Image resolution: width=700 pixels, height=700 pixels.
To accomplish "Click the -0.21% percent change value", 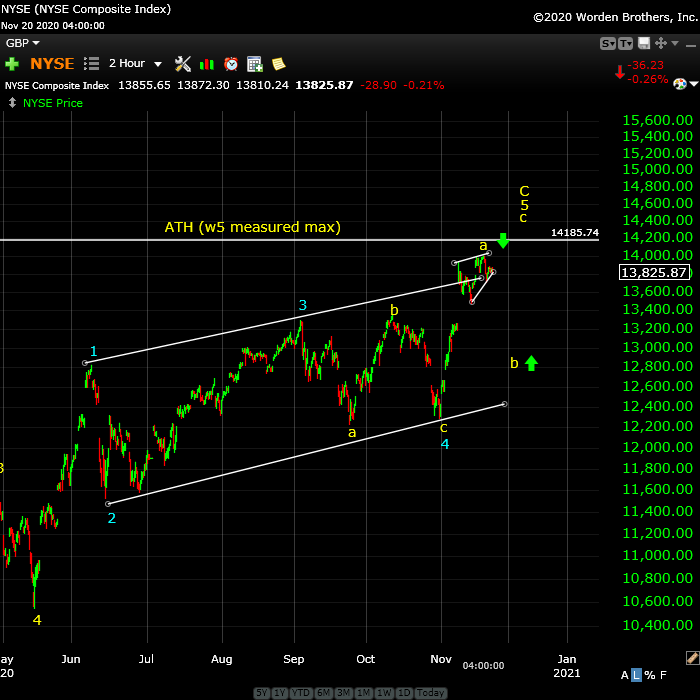I will 424,85.
